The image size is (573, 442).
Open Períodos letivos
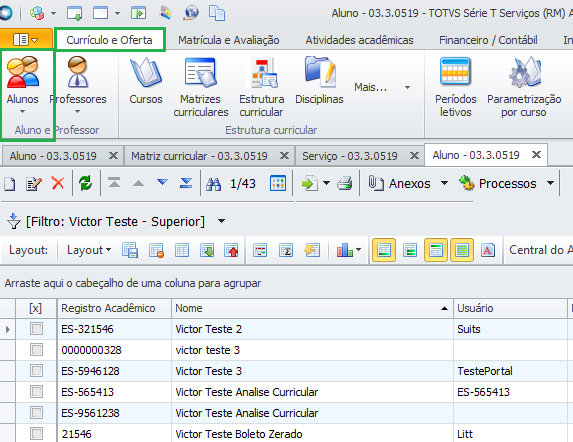455,87
